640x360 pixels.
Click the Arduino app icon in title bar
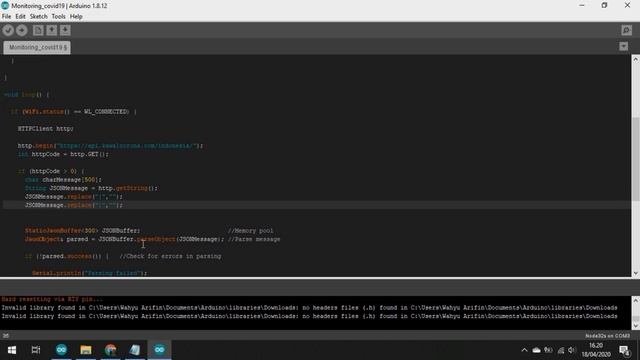coord(5,6)
